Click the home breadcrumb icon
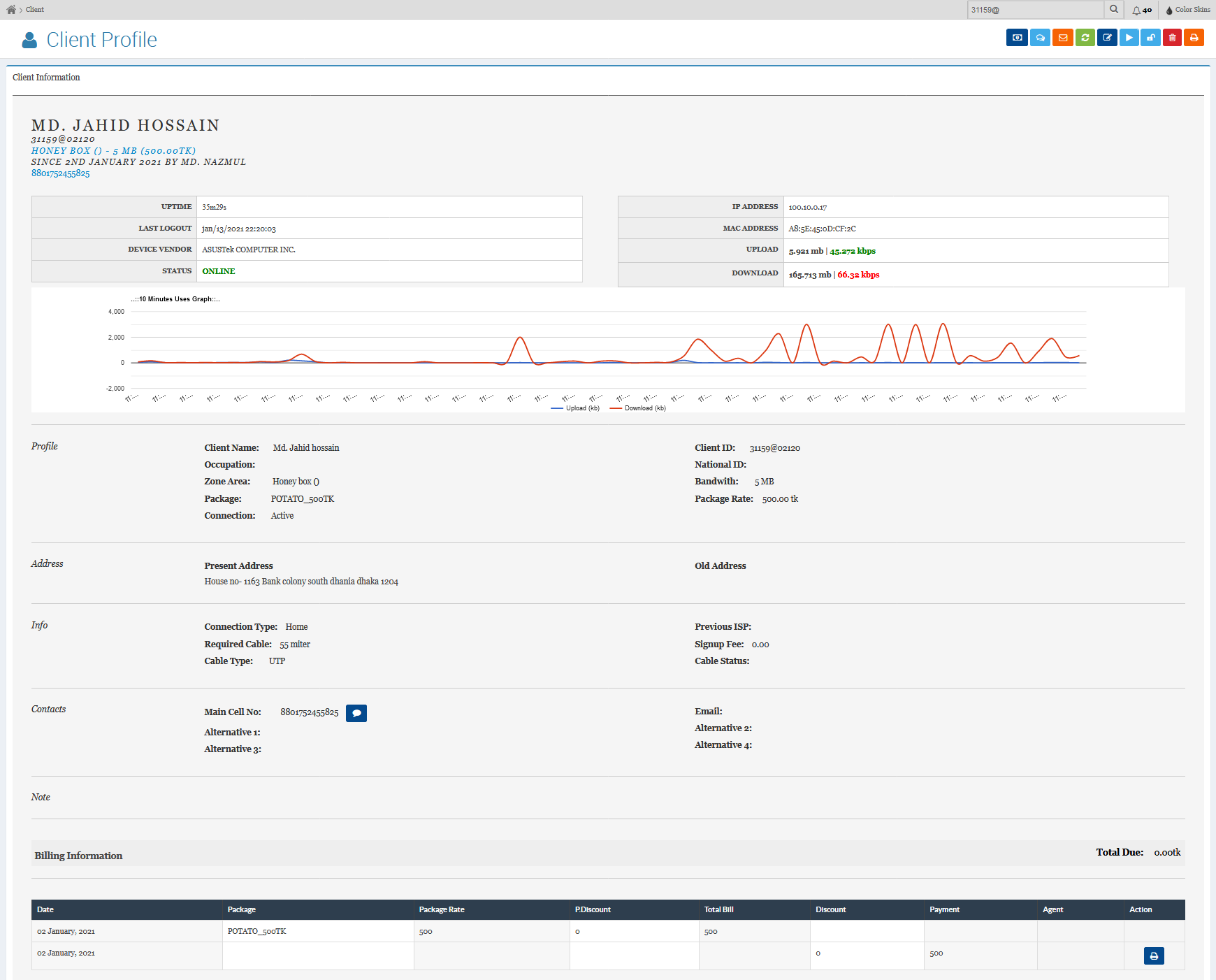 (x=11, y=9)
